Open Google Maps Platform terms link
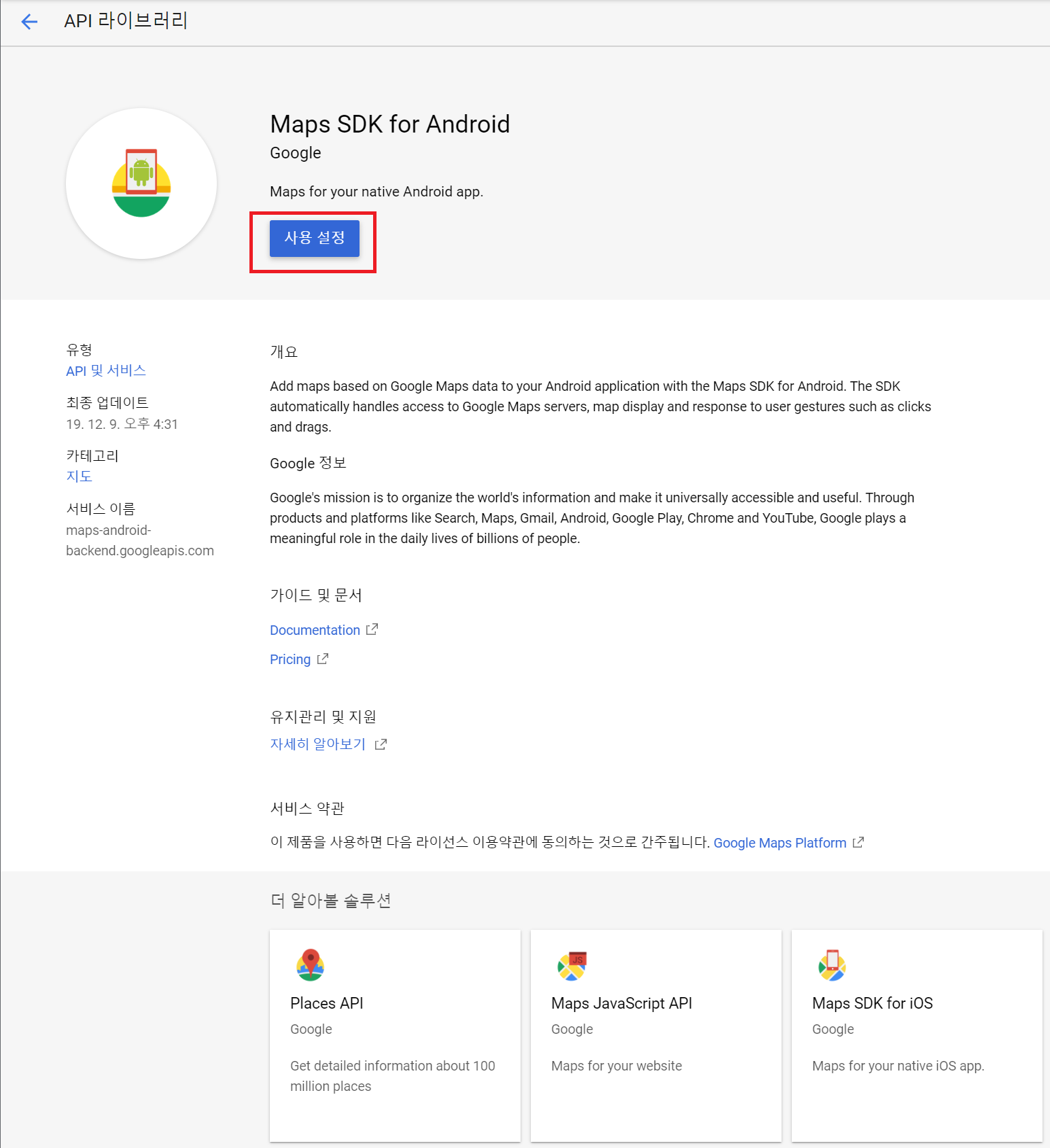Image resolution: width=1050 pixels, height=1148 pixels. (x=780, y=843)
